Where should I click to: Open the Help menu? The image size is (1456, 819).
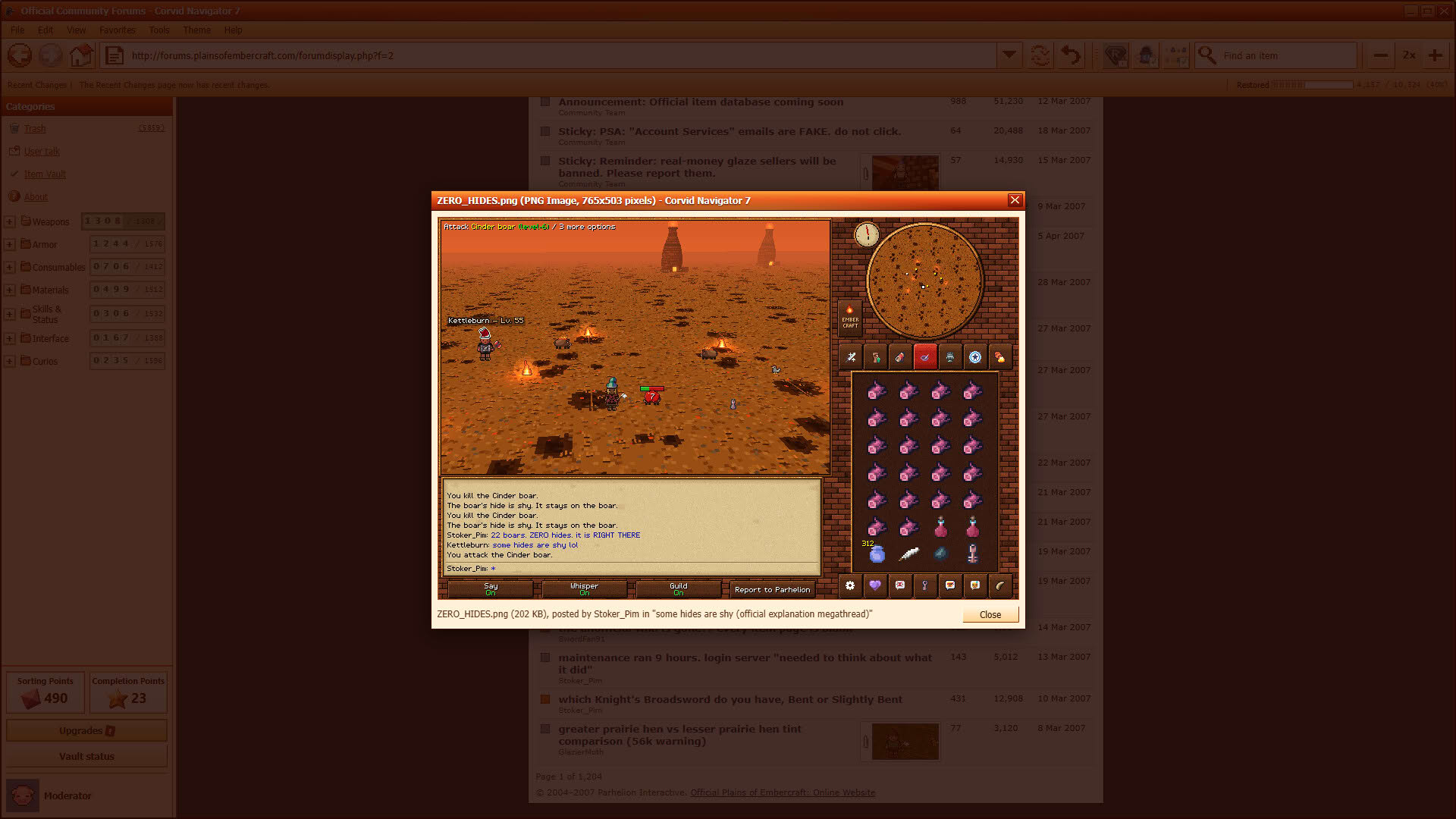tap(233, 30)
